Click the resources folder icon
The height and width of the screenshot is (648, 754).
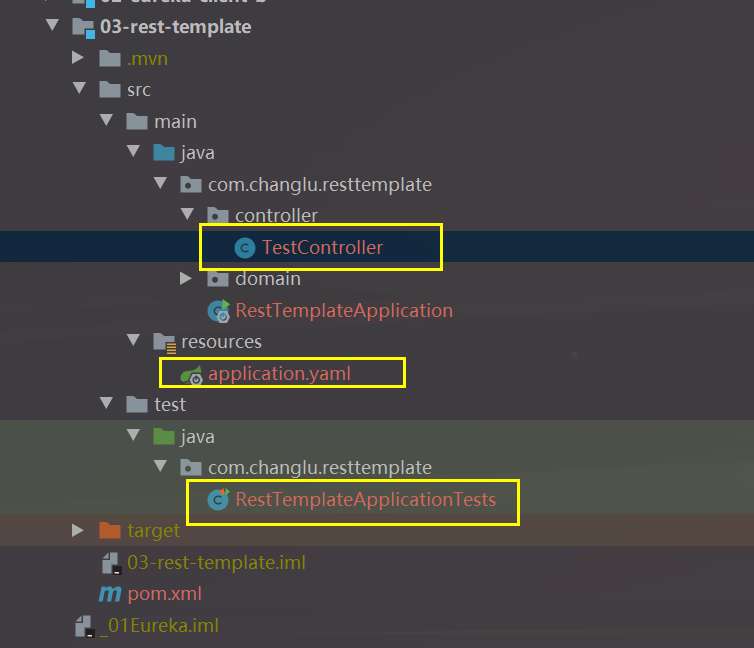pos(163,342)
